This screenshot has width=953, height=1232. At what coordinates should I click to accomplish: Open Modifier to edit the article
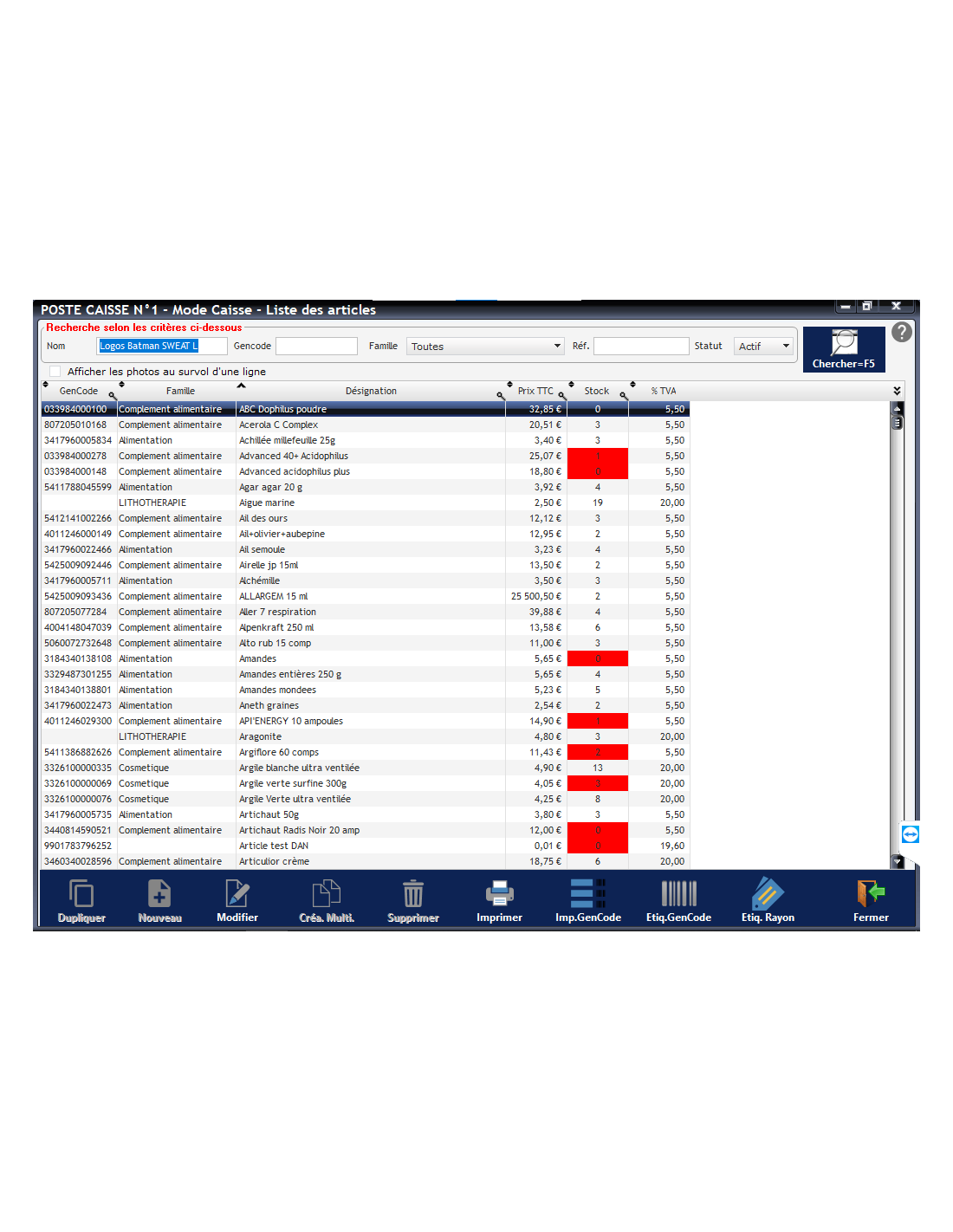(237, 895)
